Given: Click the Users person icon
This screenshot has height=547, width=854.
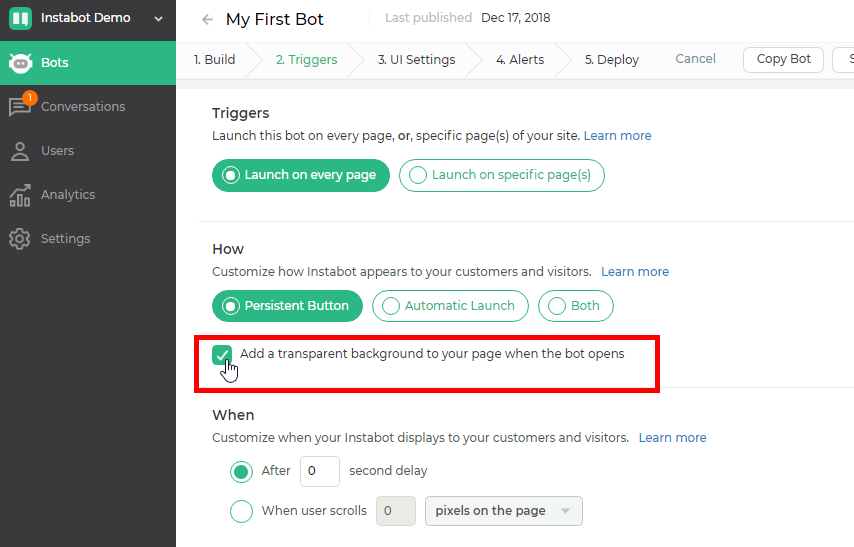Looking at the screenshot, I should pos(20,151).
